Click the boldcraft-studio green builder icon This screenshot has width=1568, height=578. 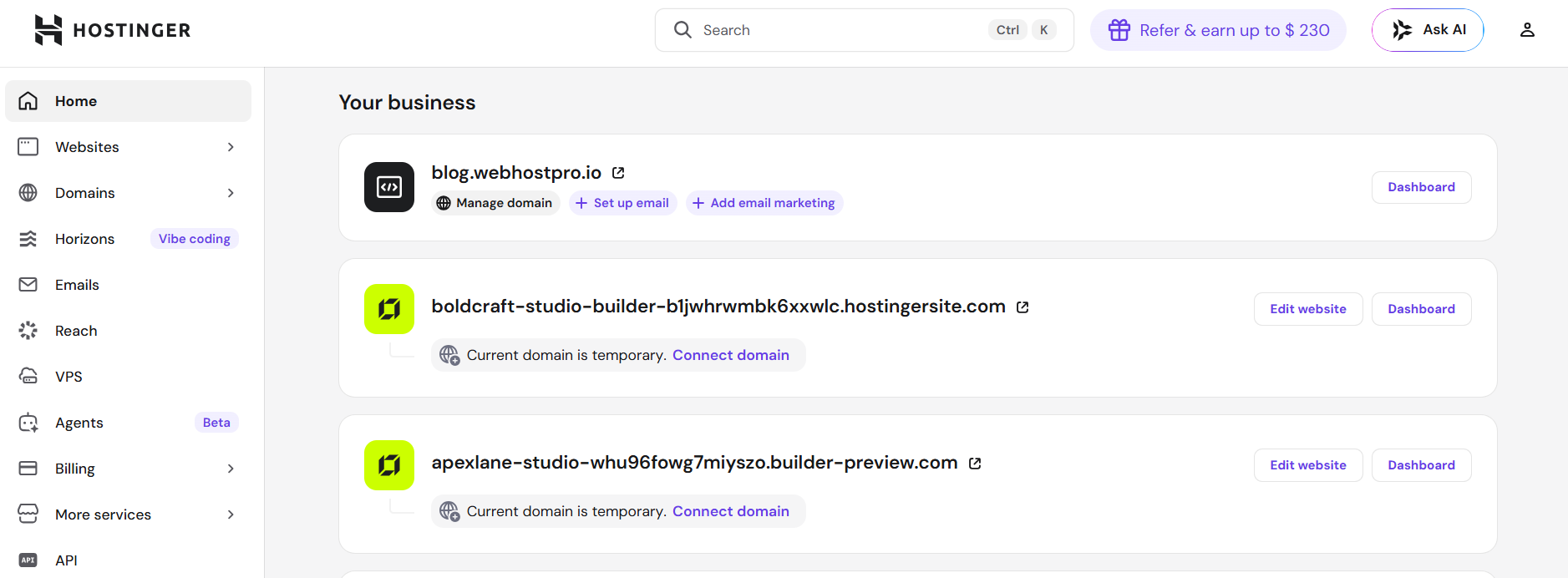(389, 309)
